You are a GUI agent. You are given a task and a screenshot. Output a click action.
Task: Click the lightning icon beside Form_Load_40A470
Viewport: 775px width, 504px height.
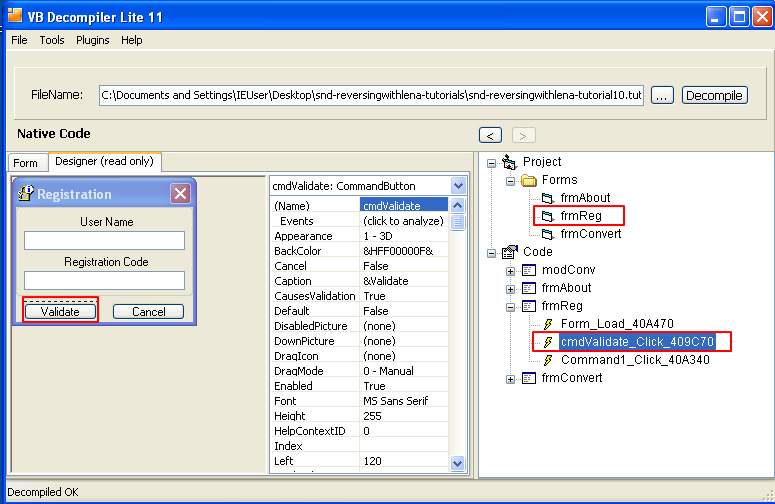click(548, 324)
